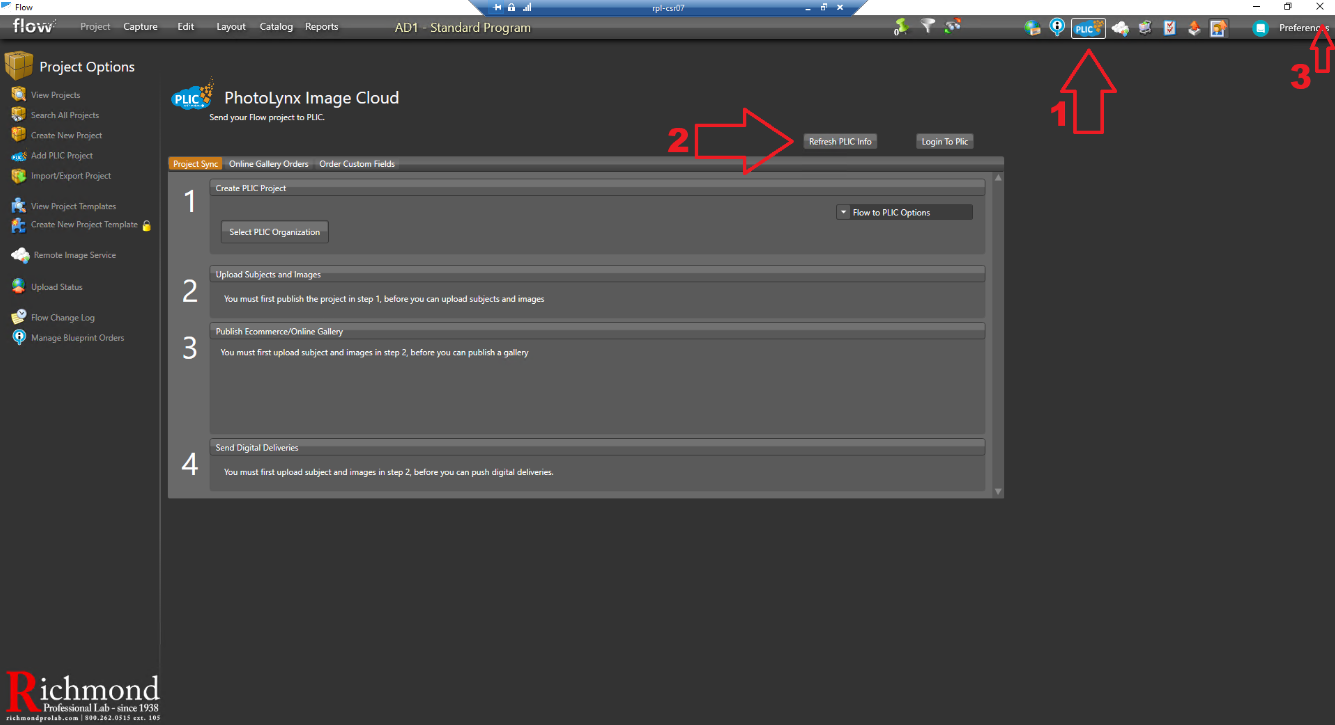Check the Upload Status
The width and height of the screenshot is (1335, 725).
click(x=58, y=287)
